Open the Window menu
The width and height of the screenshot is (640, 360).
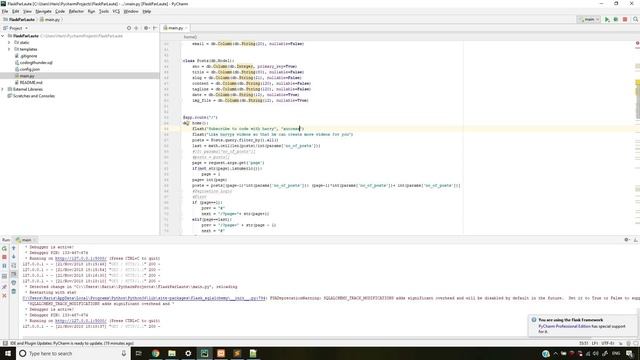(131, 11)
